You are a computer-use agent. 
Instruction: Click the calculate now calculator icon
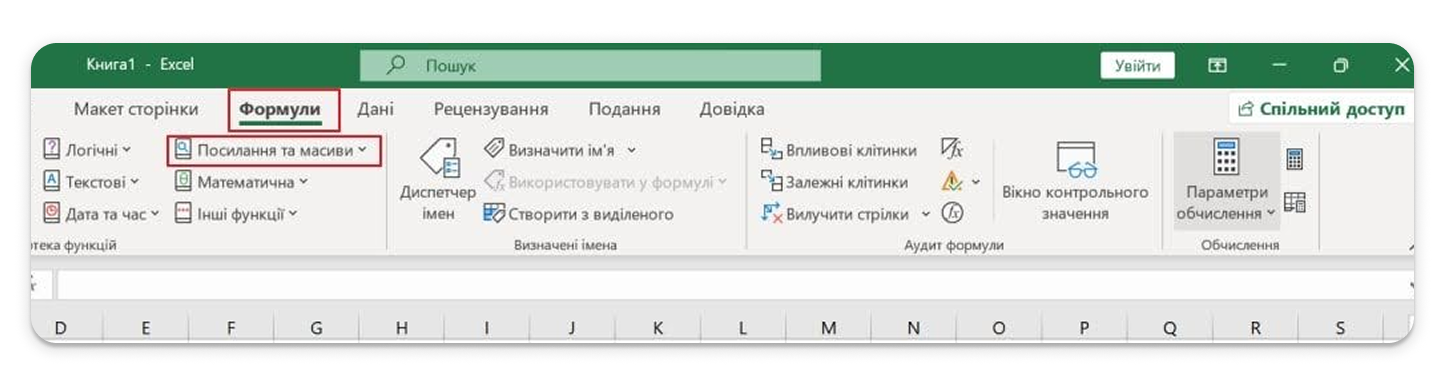point(1295,159)
